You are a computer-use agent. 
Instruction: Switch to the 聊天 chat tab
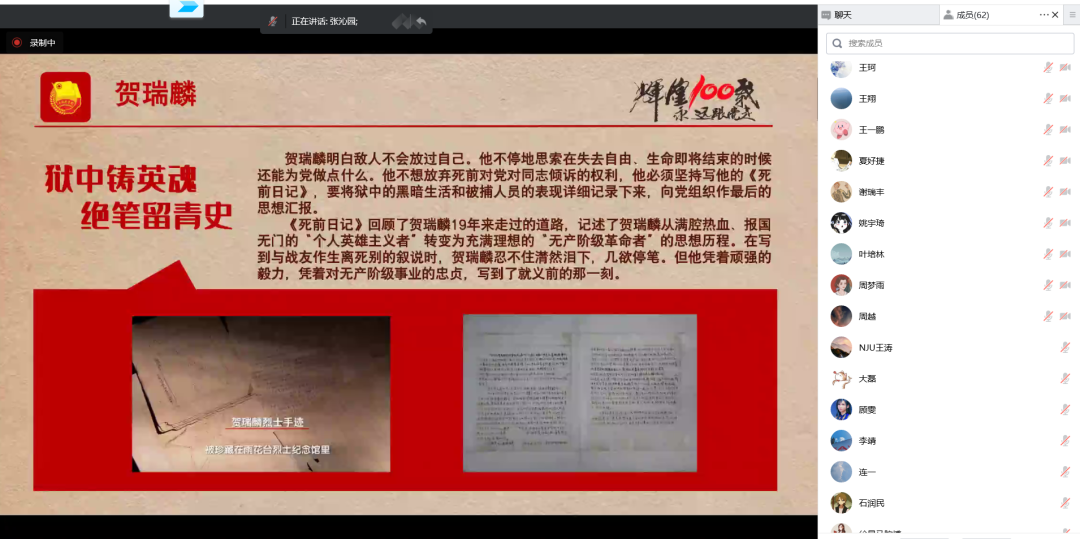pos(842,15)
